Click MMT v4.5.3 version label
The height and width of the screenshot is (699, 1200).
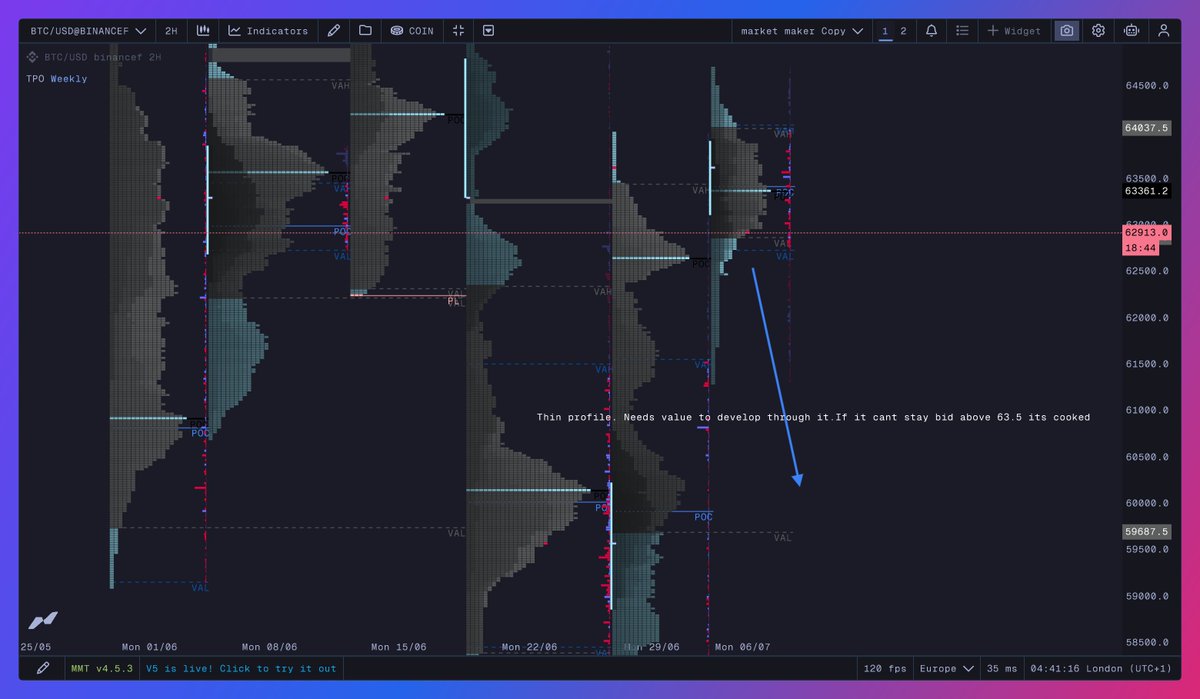click(103, 668)
